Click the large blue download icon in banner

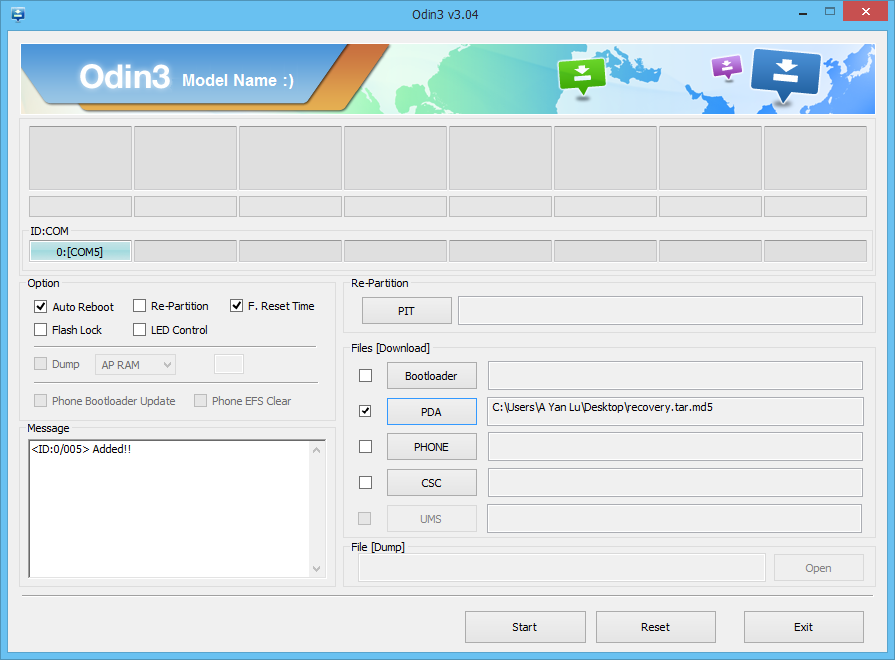click(x=786, y=75)
